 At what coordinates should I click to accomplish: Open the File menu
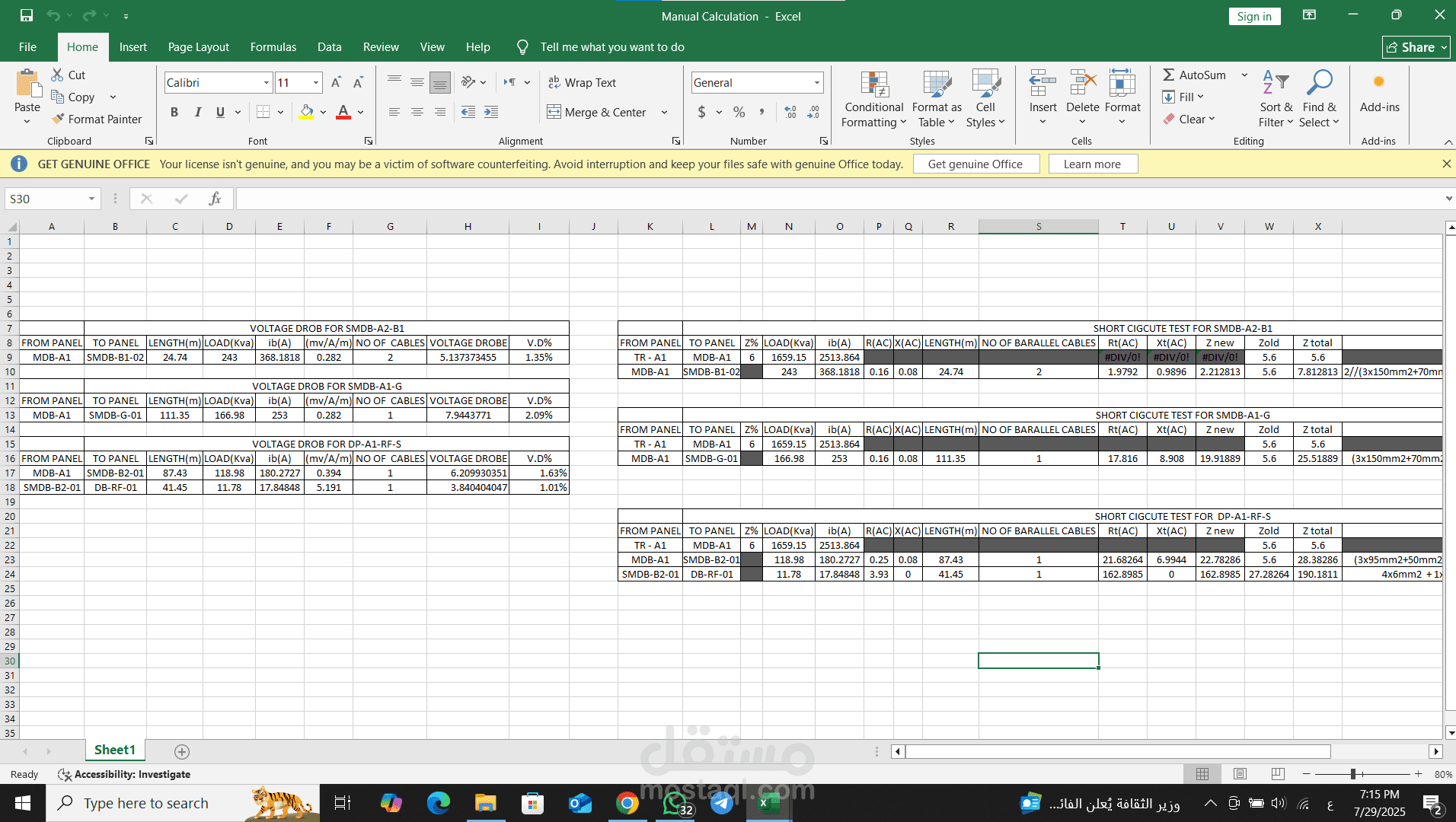tap(27, 46)
